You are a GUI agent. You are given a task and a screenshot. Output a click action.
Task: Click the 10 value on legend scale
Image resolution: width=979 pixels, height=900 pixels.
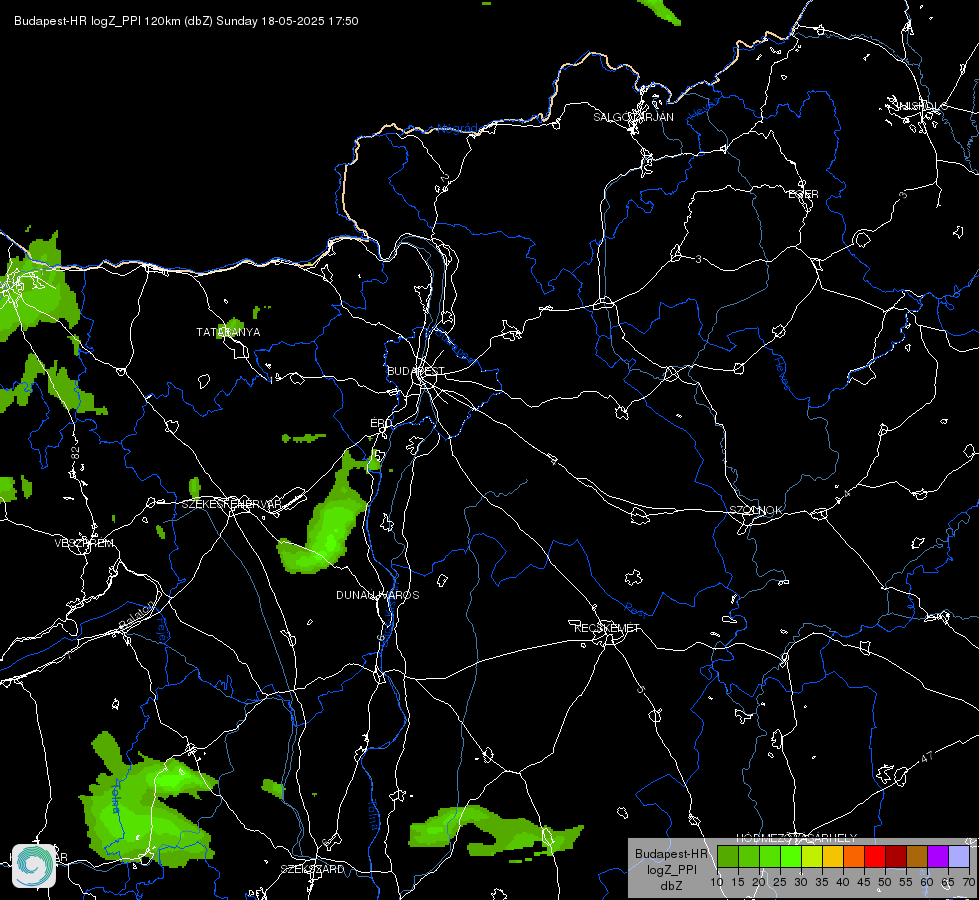[x=717, y=883]
